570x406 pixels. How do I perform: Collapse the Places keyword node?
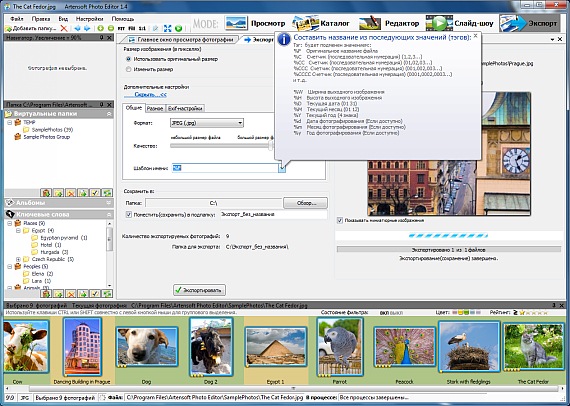[x=10, y=223]
